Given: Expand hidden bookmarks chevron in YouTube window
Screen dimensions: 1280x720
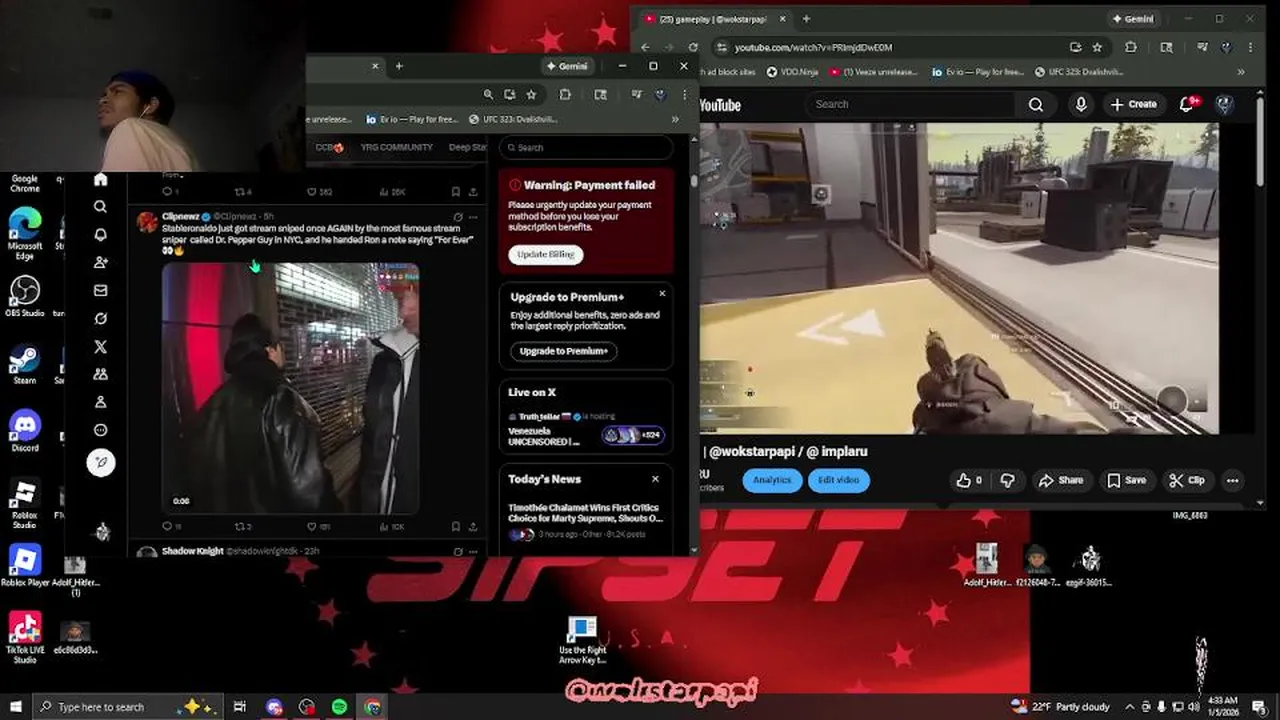Looking at the screenshot, I should pyautogui.click(x=1241, y=72).
